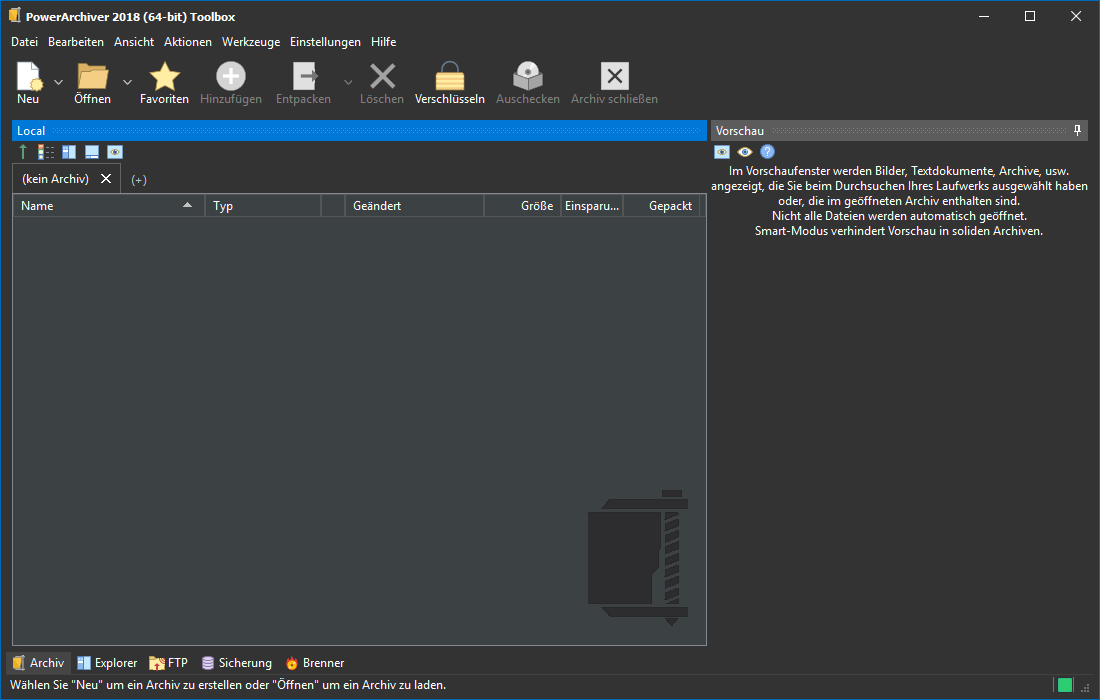The width and height of the screenshot is (1100, 700).
Task: Switch to the Explorer view
Action: pyautogui.click(x=107, y=663)
